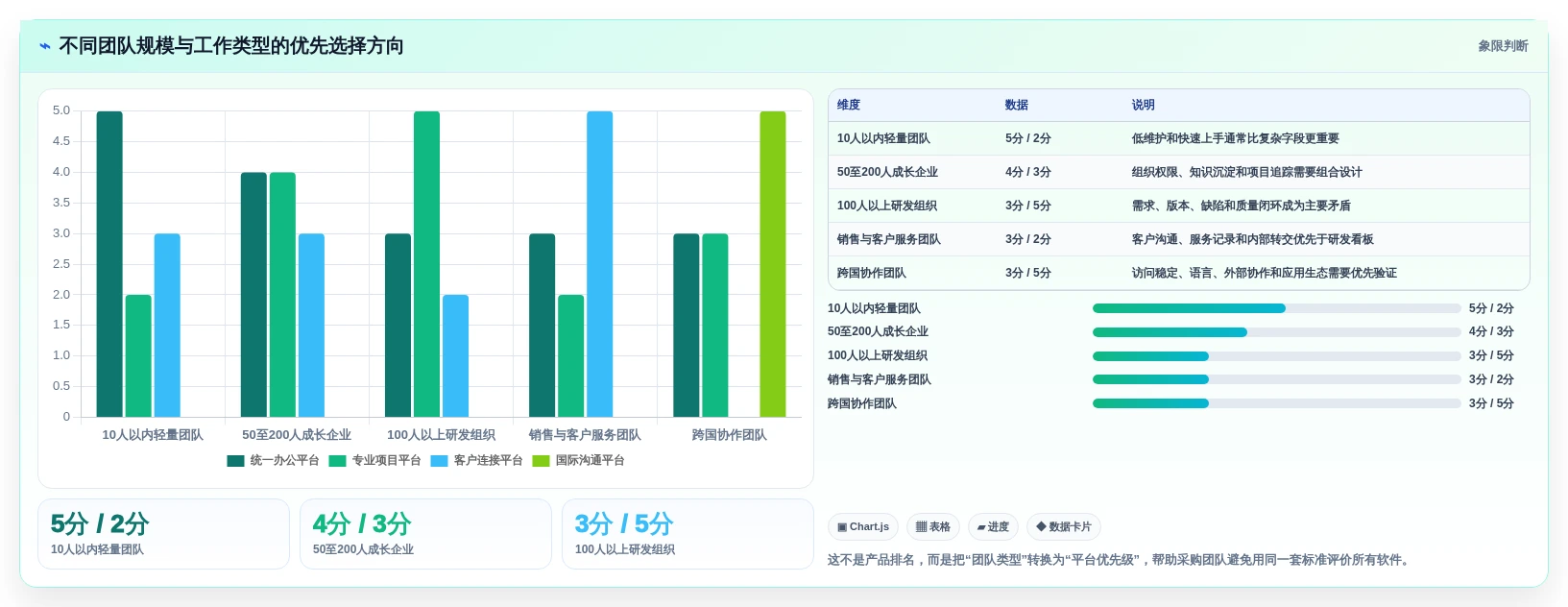Click the footnote text starting 这不是产品排名
This screenshot has width=1568, height=607.
(1121, 560)
